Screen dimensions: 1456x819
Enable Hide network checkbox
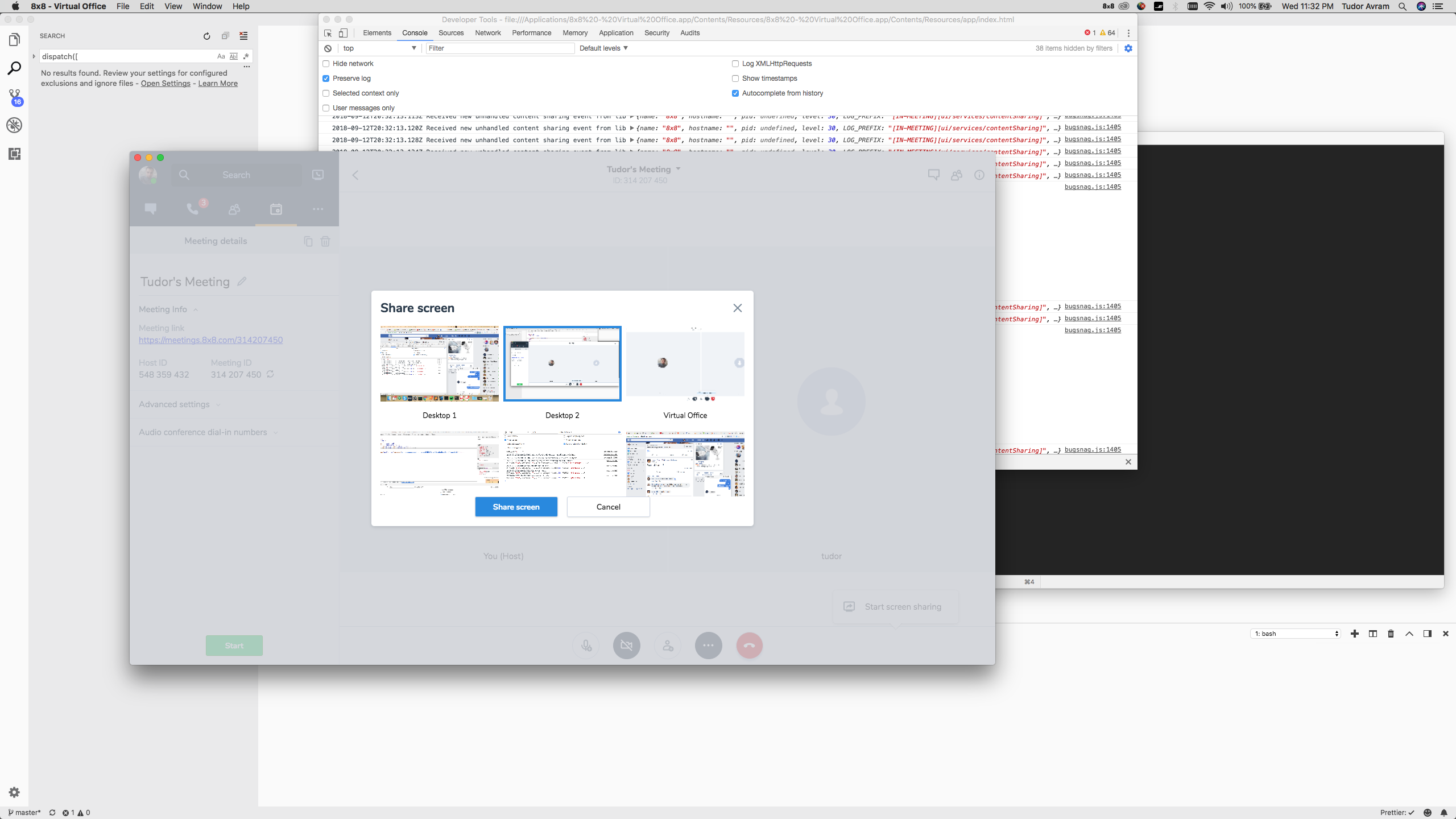326,64
